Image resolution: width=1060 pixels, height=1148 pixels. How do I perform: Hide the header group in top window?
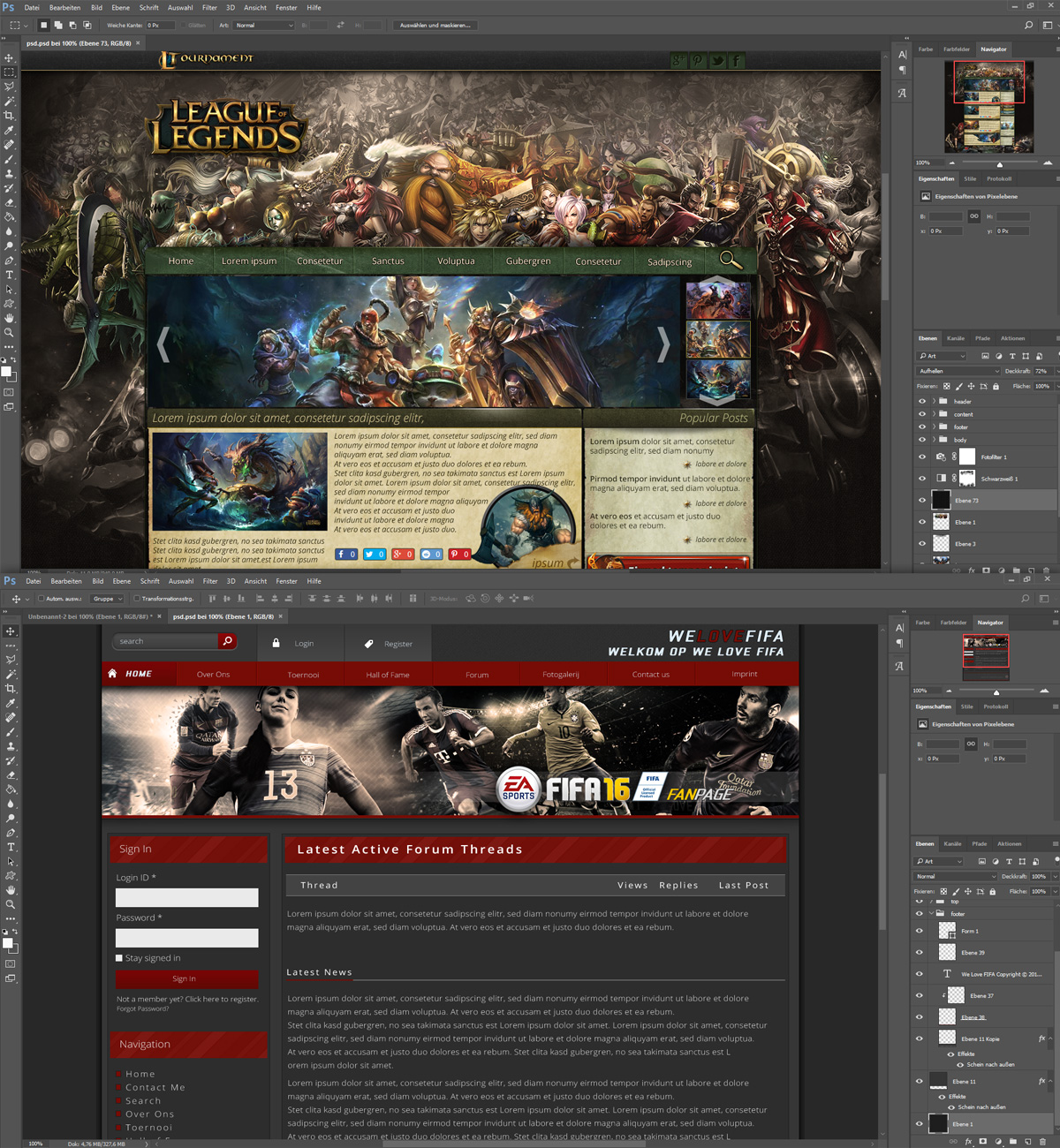[x=922, y=401]
